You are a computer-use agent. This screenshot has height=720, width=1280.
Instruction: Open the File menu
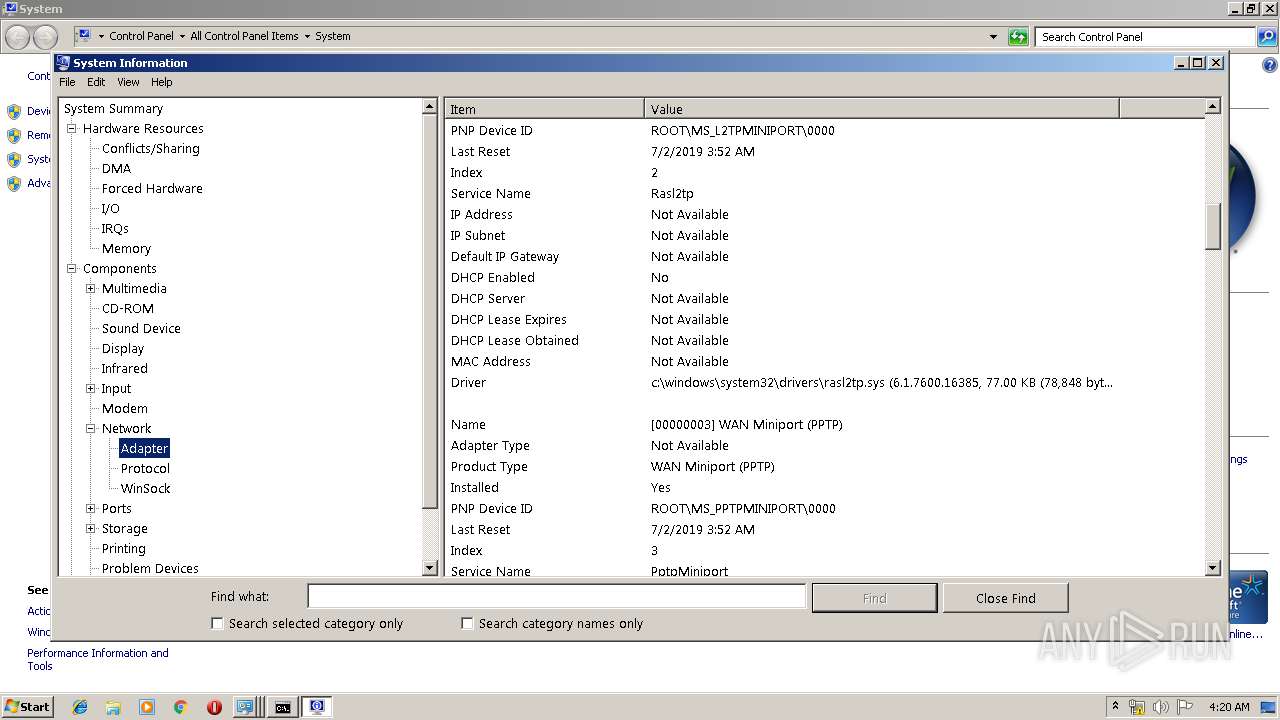(67, 82)
